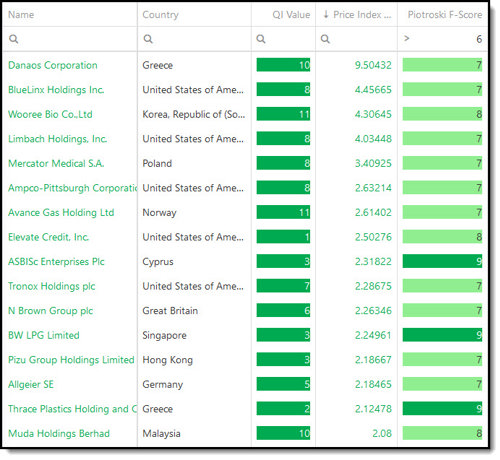
Task: Click Norway country cell
Action: (159, 213)
